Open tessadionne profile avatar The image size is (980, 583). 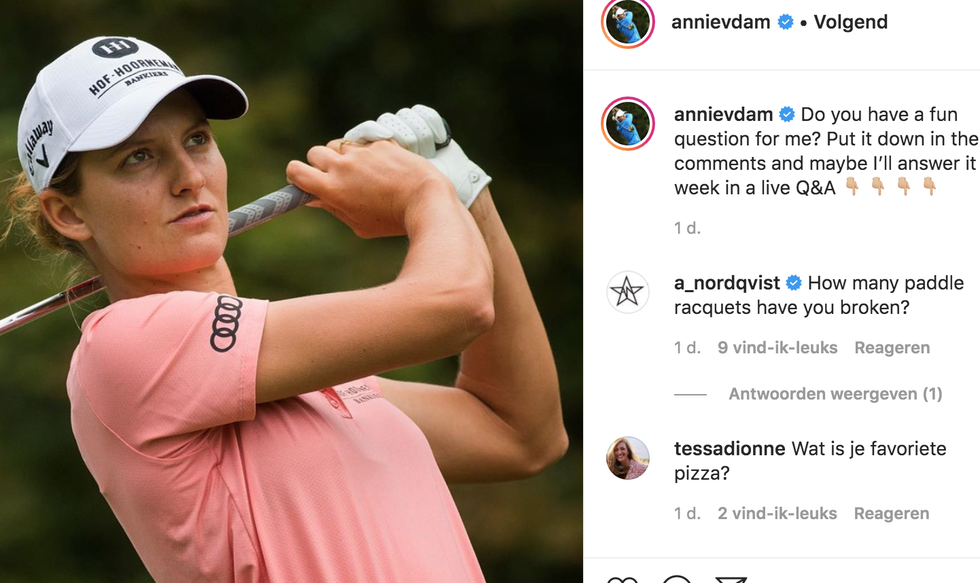coord(628,458)
